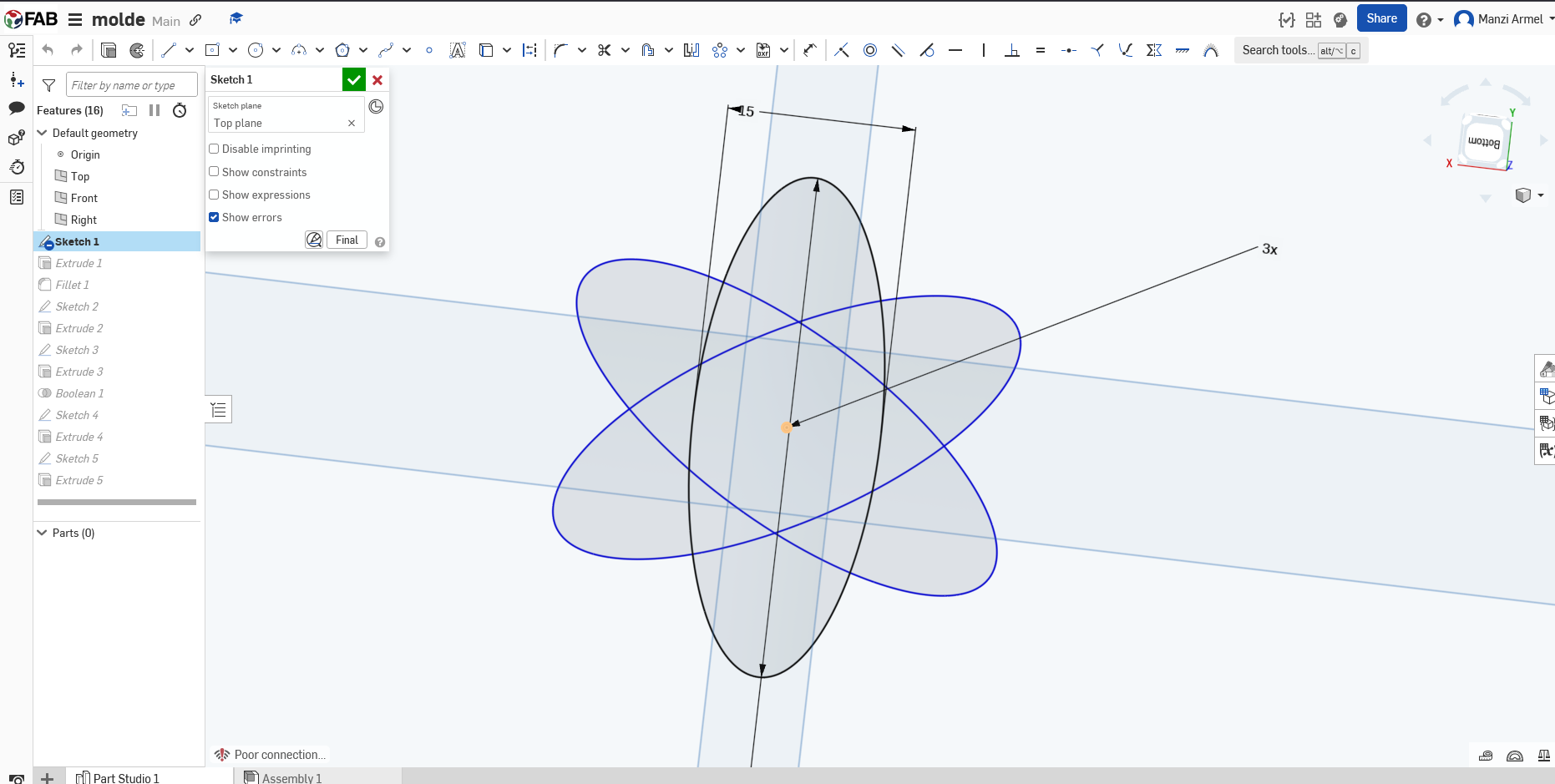Enable Show expressions checkbox

(x=214, y=195)
